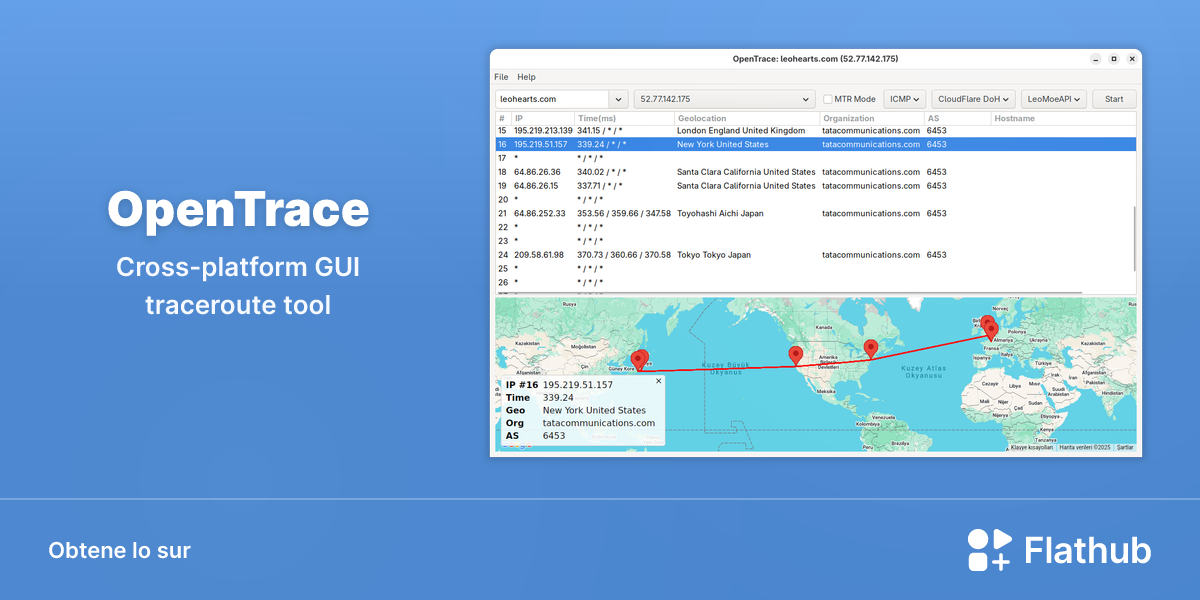Click the OpenTrace banner title
Viewport: 1200px width, 600px height.
(x=238, y=209)
